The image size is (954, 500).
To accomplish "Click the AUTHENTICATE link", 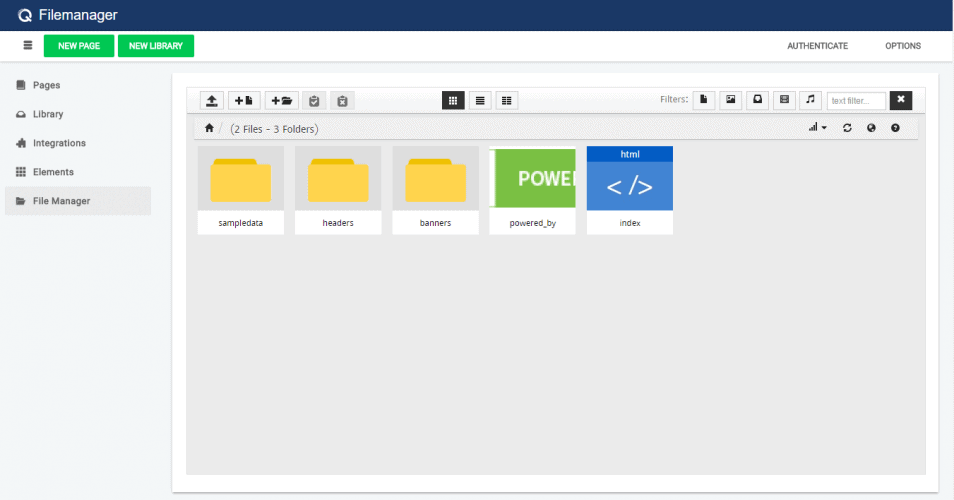I will tap(817, 46).
